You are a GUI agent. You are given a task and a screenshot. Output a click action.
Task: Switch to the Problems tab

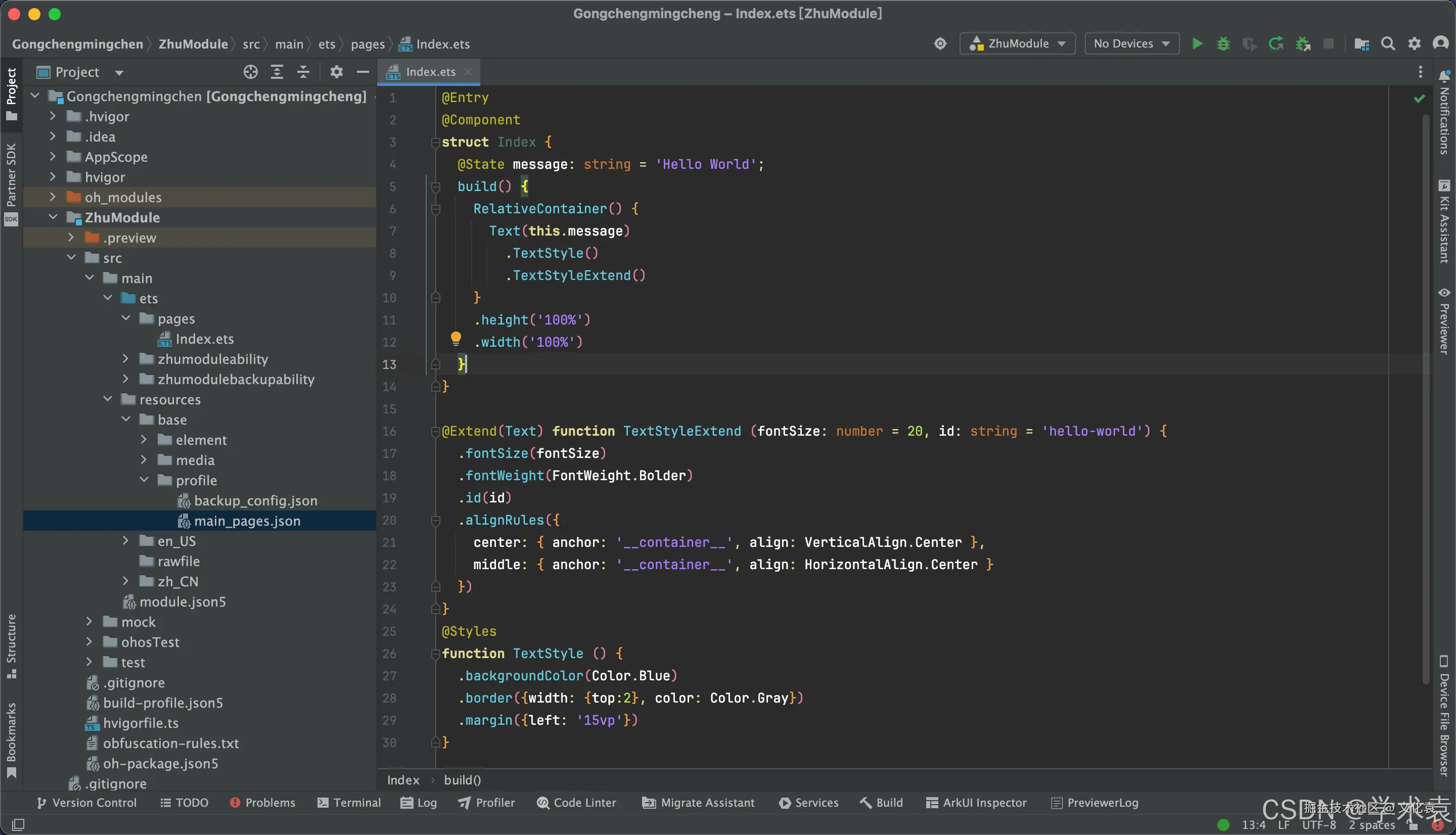click(263, 802)
